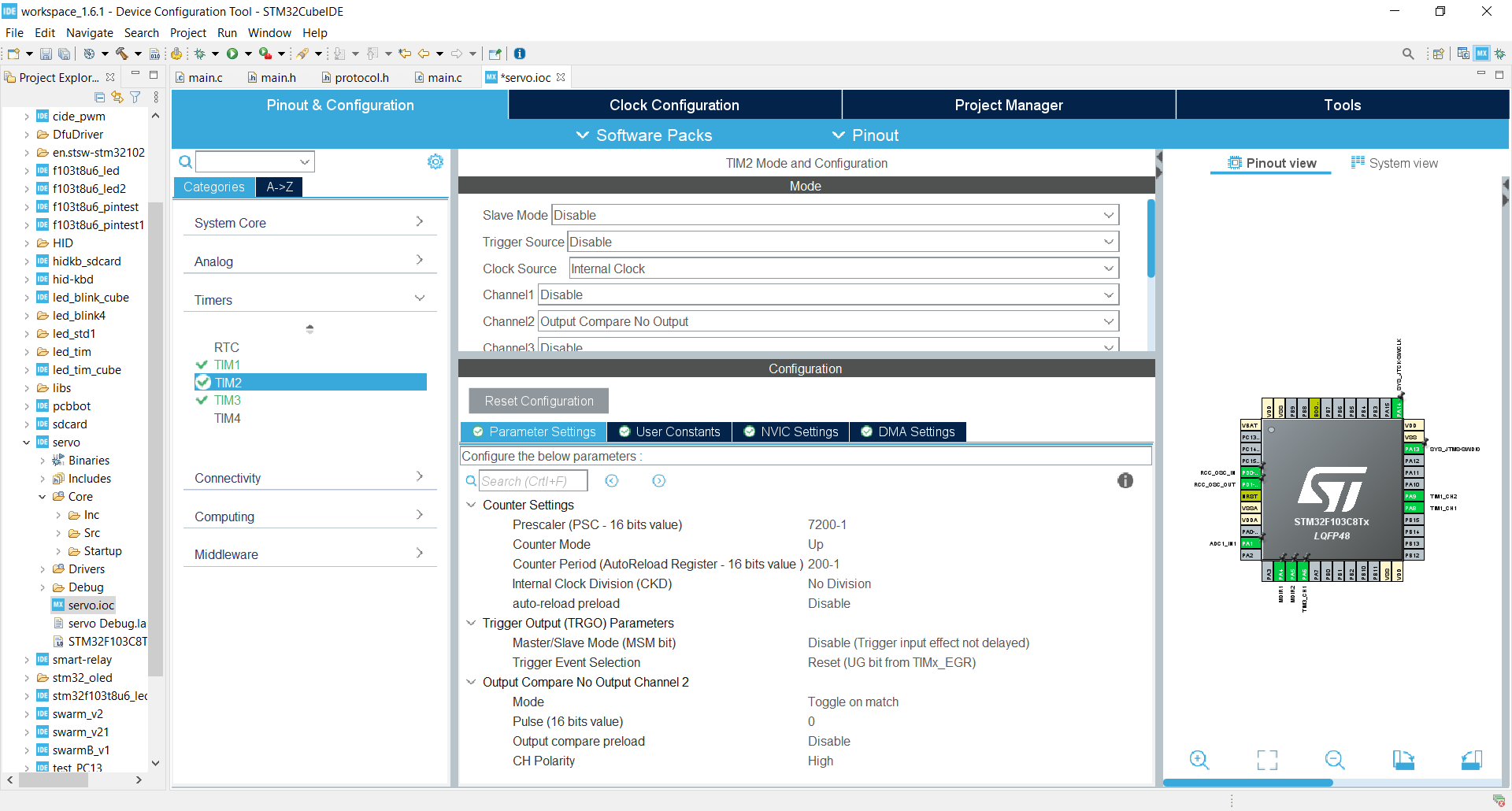Open the Software Packs menu
The width and height of the screenshot is (1512, 811).
(644, 135)
